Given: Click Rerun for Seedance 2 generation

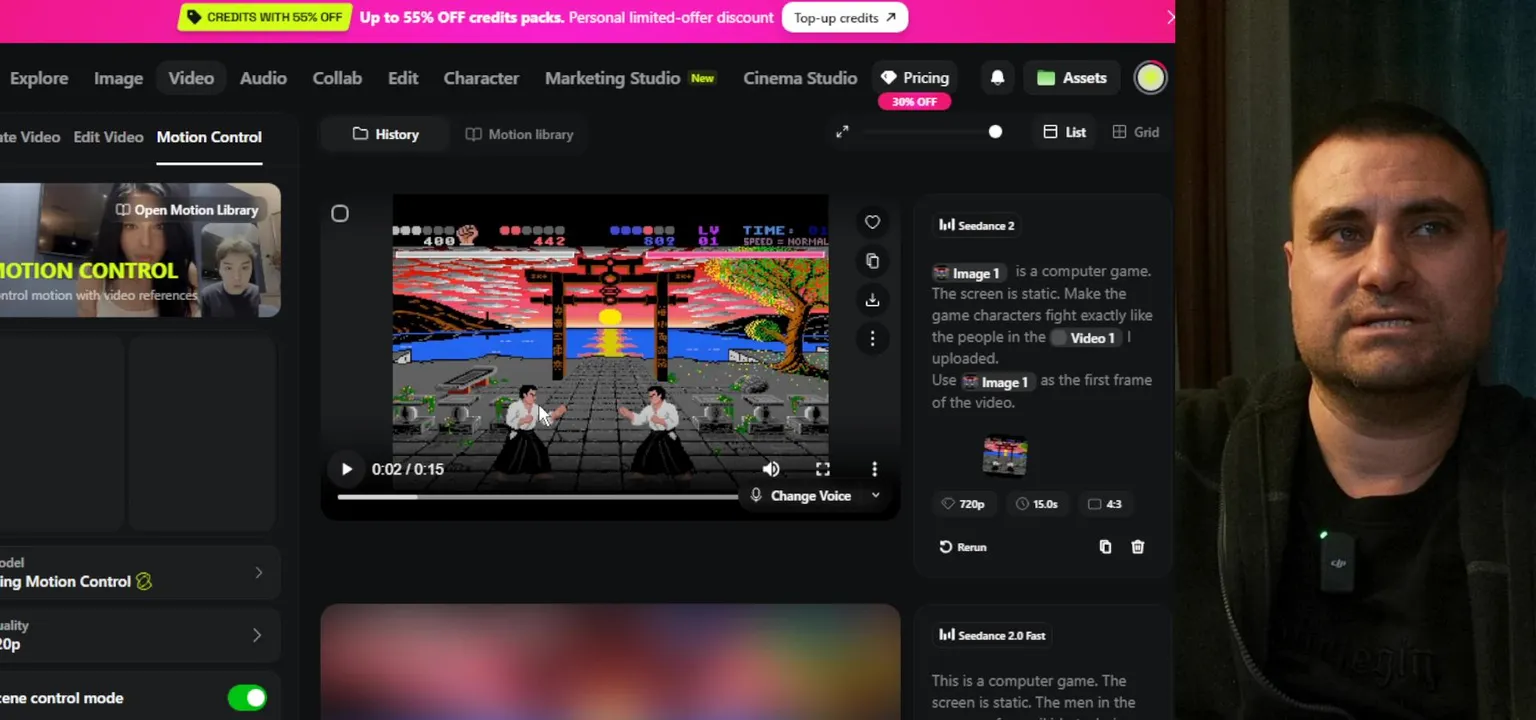Looking at the screenshot, I should [963, 547].
